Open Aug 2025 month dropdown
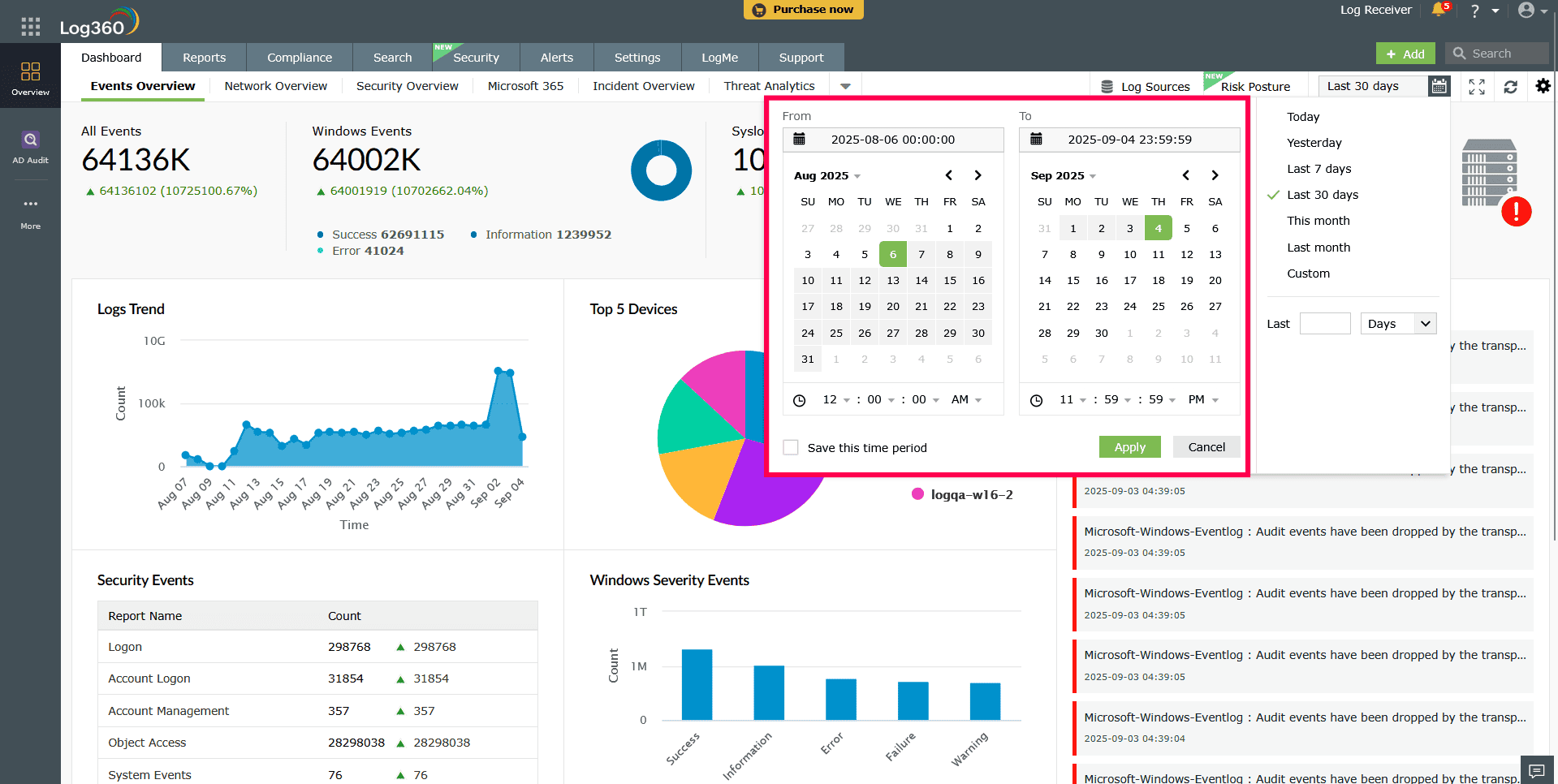This screenshot has height=784, width=1558. coord(827,175)
